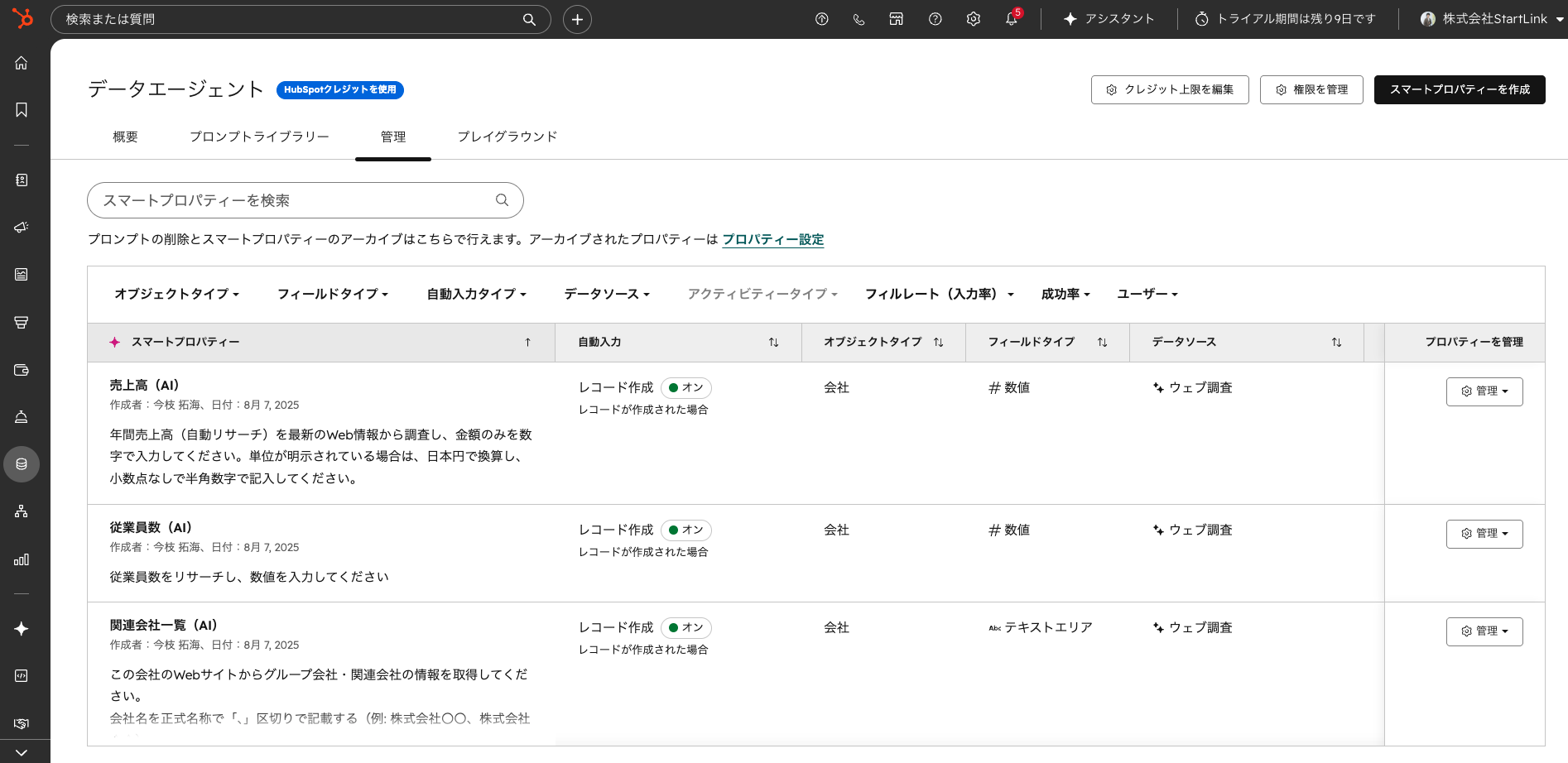This screenshot has height=763, width=1568.
Task: Select the 管理 tab
Action: point(393,137)
